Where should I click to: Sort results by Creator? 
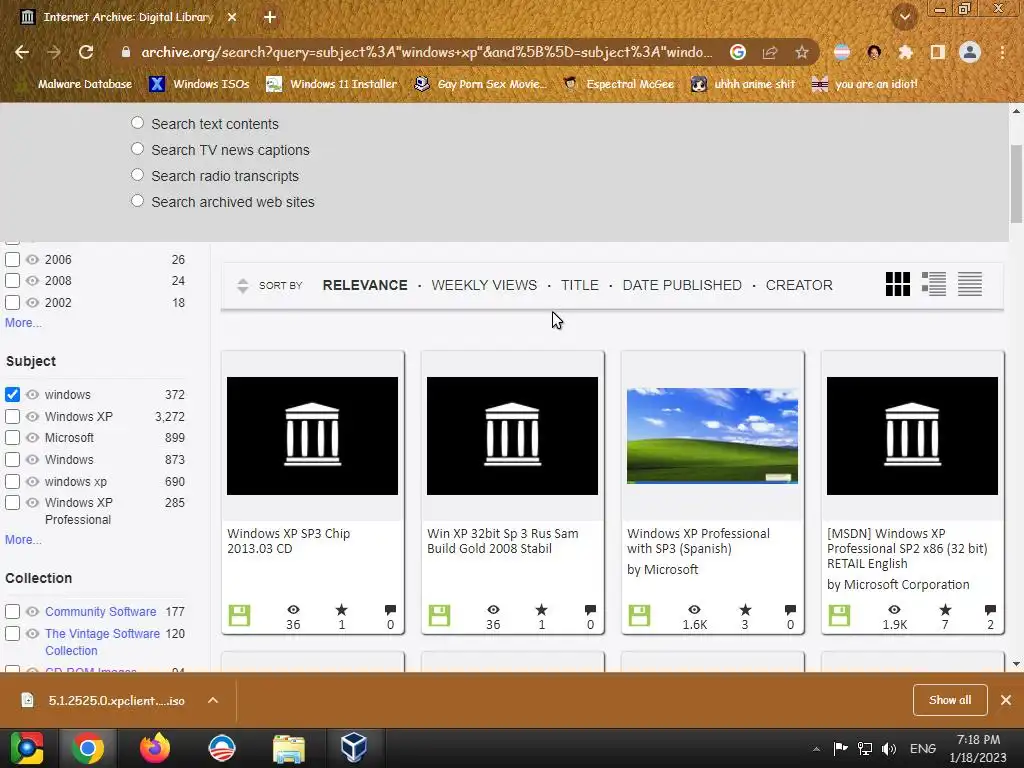[x=799, y=285]
